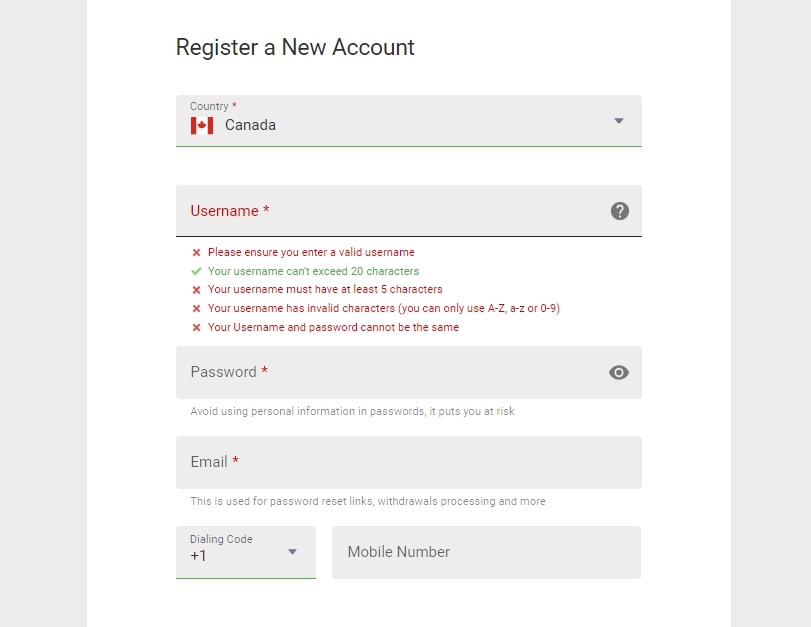This screenshot has width=811, height=627.
Task: Select the Country field showing Canada
Action: click(409, 121)
